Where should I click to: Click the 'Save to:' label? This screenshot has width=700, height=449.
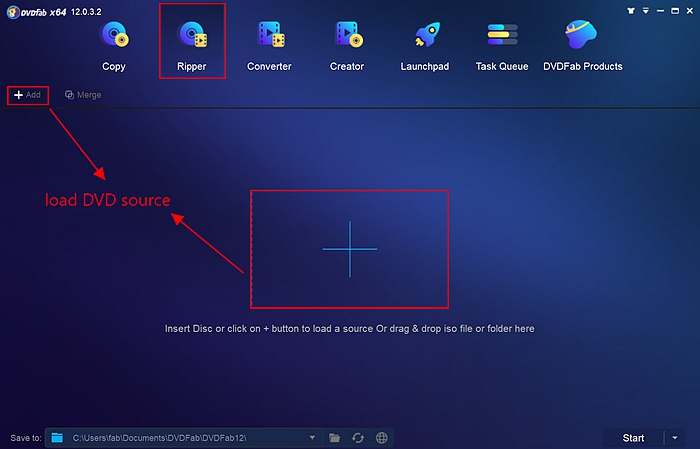pyautogui.click(x=26, y=438)
